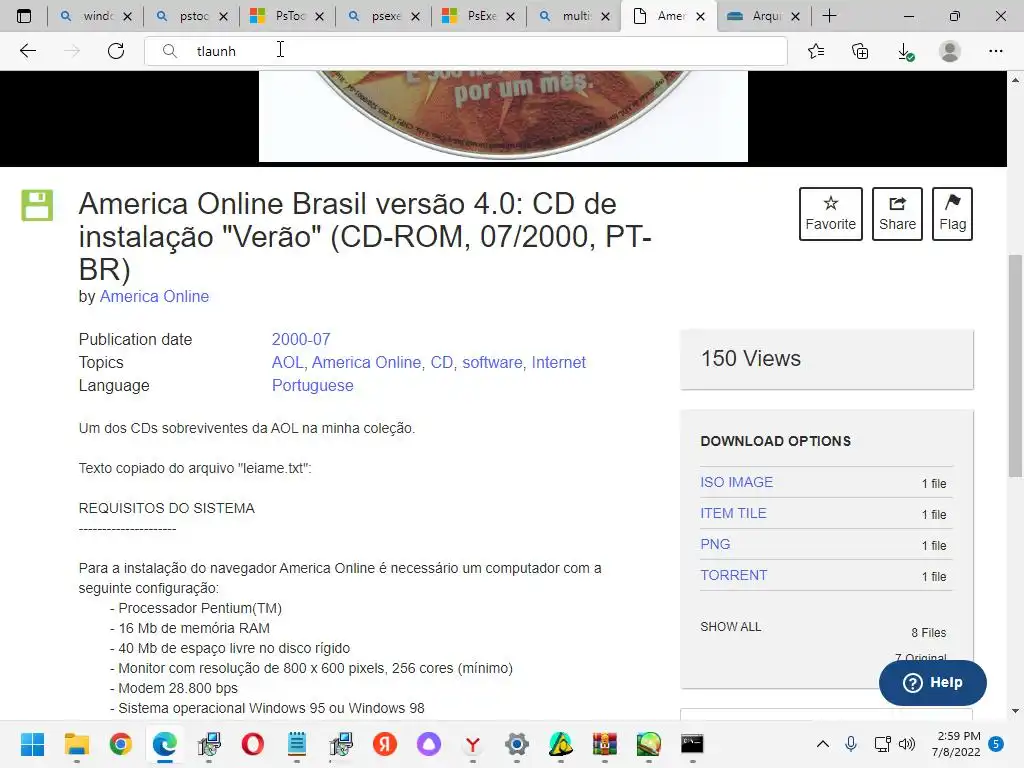1024x768 pixels.
Task: Open the notification badge showing 5
Action: 996,744
